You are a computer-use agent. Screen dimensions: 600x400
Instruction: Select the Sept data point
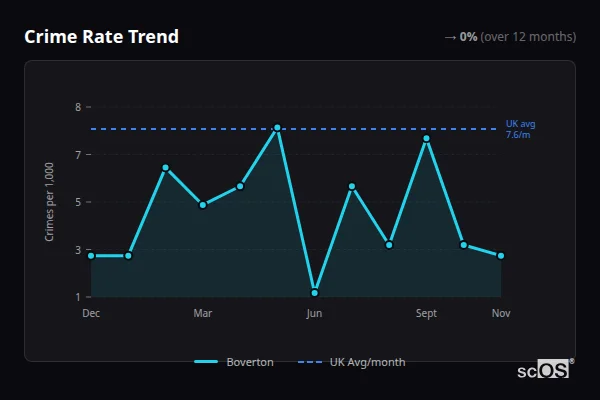426,139
